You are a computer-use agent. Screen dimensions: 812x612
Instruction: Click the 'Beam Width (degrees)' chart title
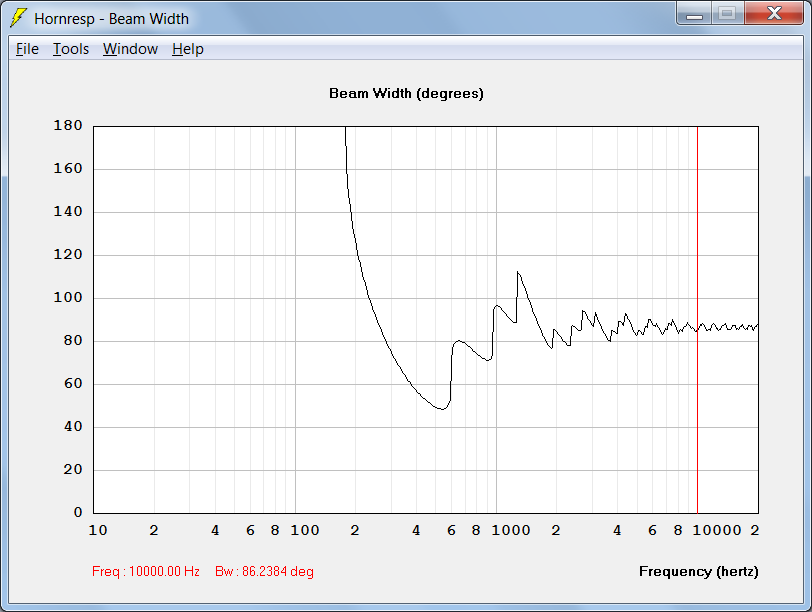tap(406, 93)
